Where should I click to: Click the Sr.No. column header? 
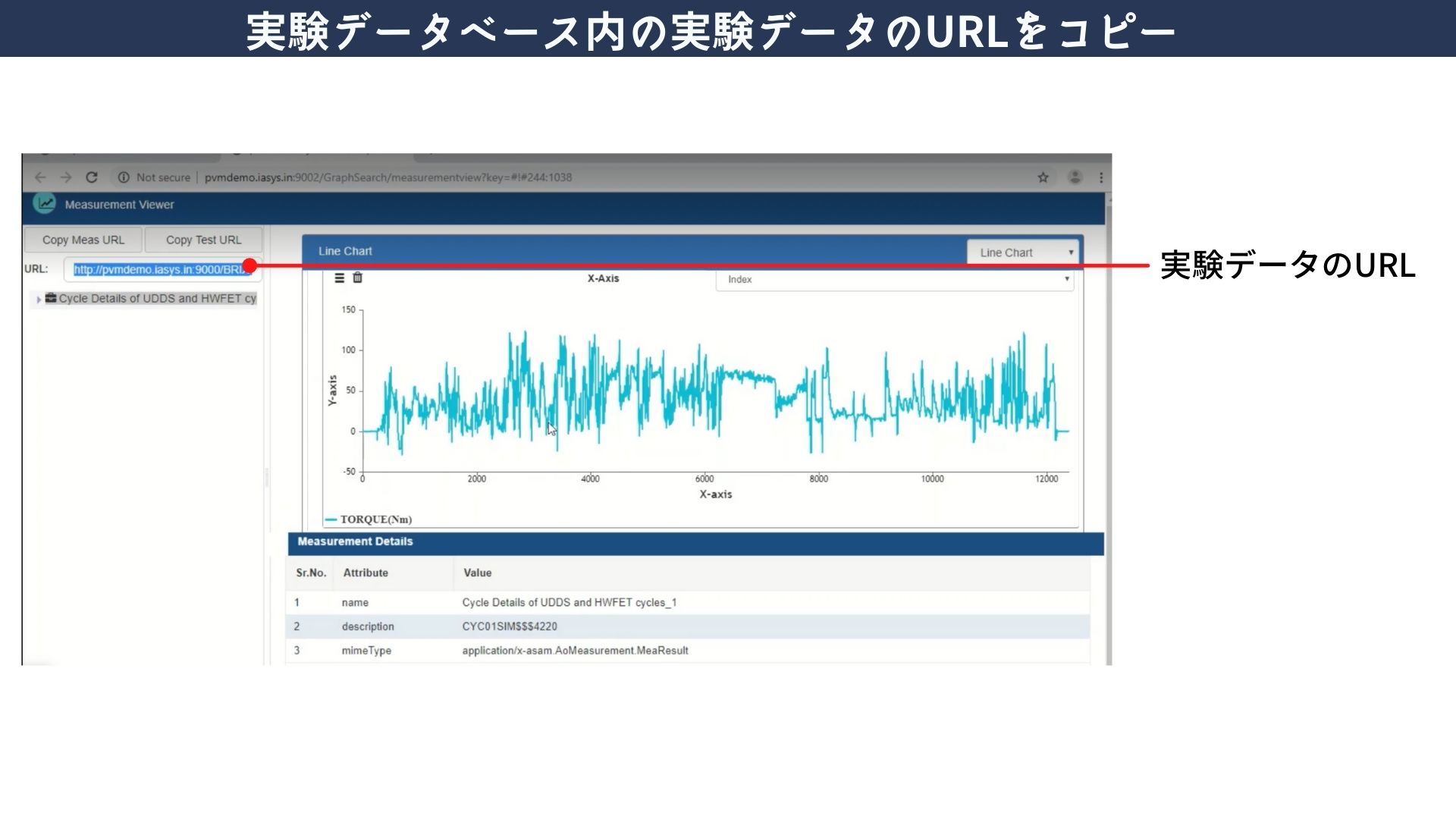[x=310, y=573]
